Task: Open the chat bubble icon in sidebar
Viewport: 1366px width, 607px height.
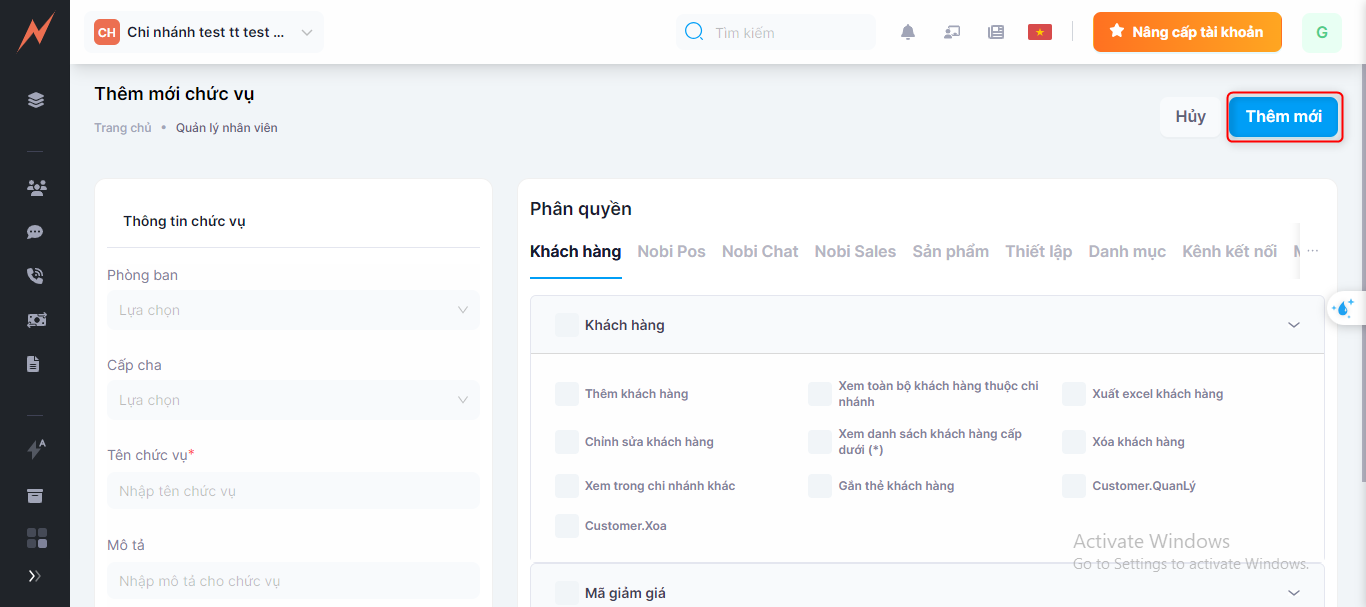Action: (36, 232)
